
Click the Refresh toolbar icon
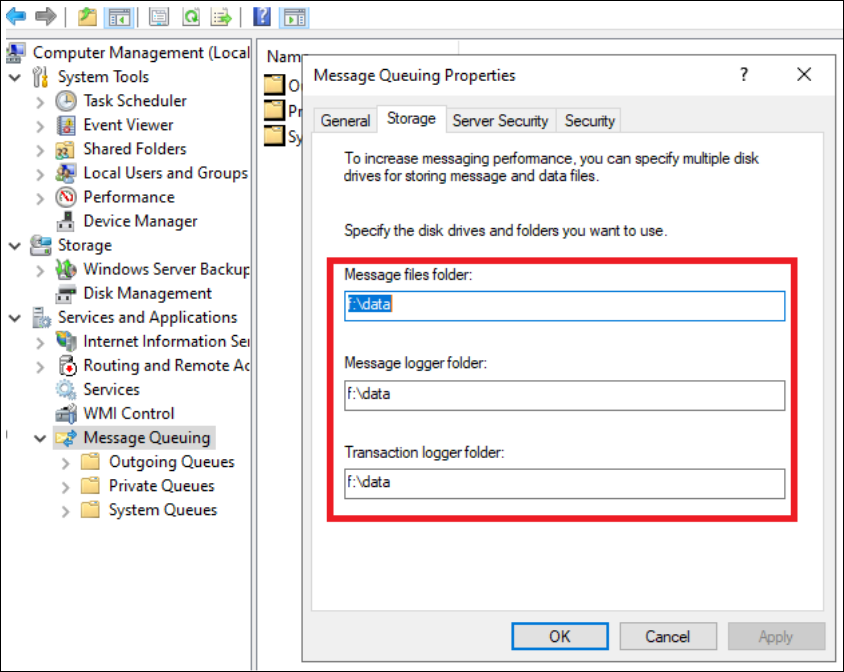click(190, 16)
